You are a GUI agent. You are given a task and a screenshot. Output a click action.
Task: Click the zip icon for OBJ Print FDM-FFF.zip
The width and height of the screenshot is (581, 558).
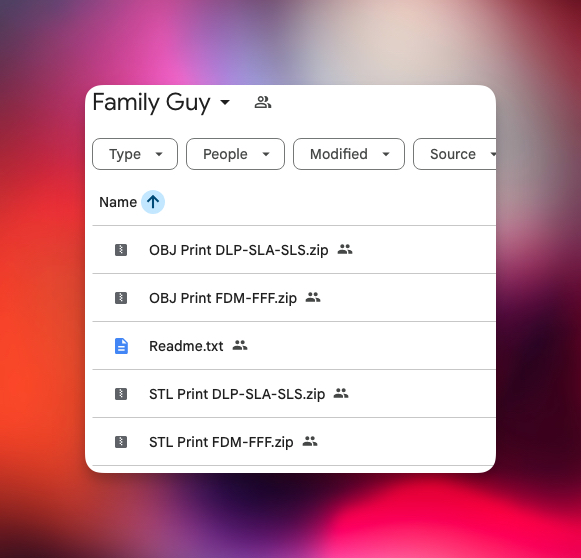point(121,298)
